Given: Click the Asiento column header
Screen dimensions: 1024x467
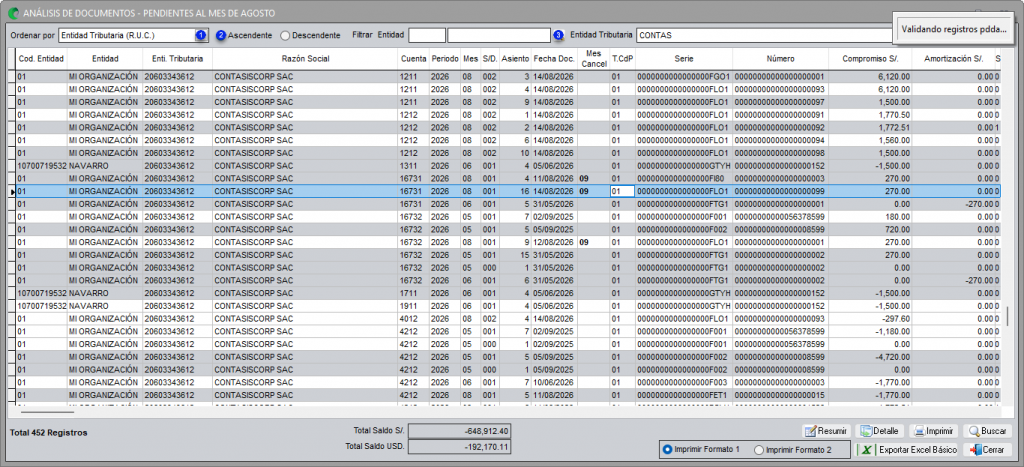Looking at the screenshot, I should point(516,59).
